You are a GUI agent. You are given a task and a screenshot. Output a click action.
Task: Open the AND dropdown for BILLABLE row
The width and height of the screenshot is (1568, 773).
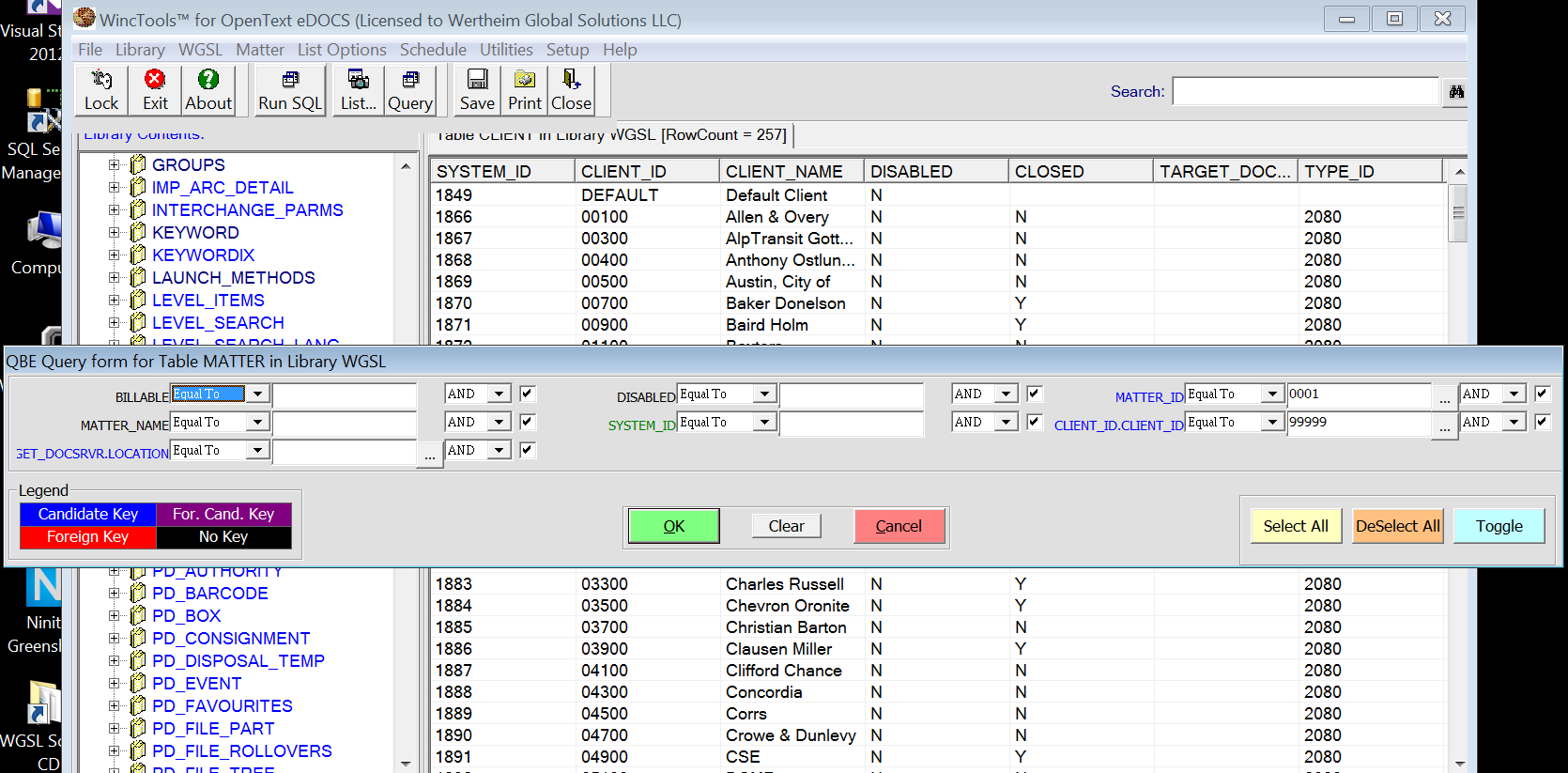[x=500, y=394]
